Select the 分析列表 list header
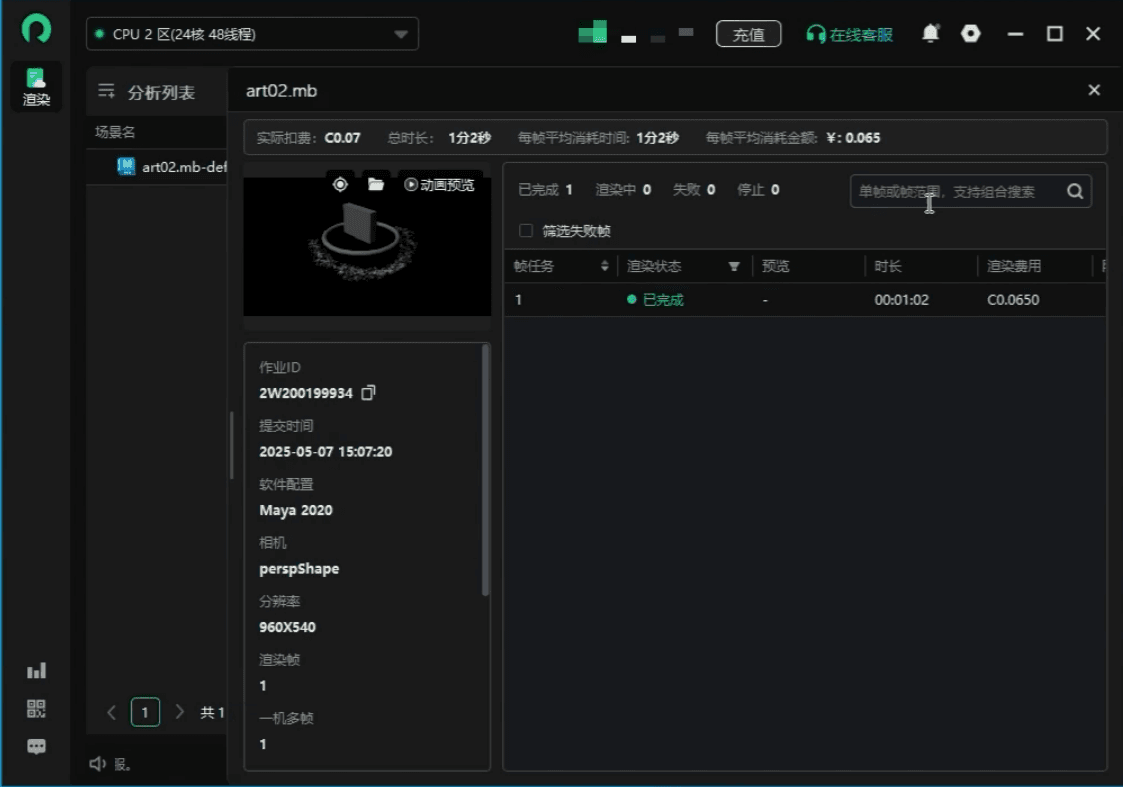This screenshot has width=1123, height=787. coord(160,93)
